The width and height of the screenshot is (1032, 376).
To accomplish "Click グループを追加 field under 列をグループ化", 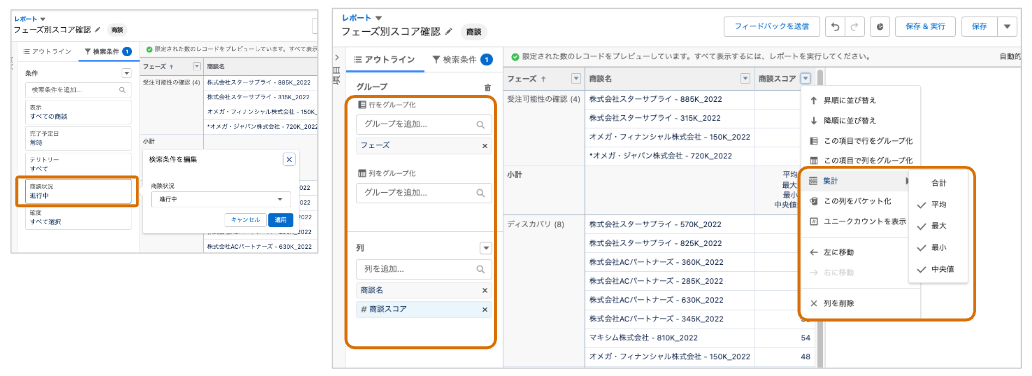I will (423, 193).
